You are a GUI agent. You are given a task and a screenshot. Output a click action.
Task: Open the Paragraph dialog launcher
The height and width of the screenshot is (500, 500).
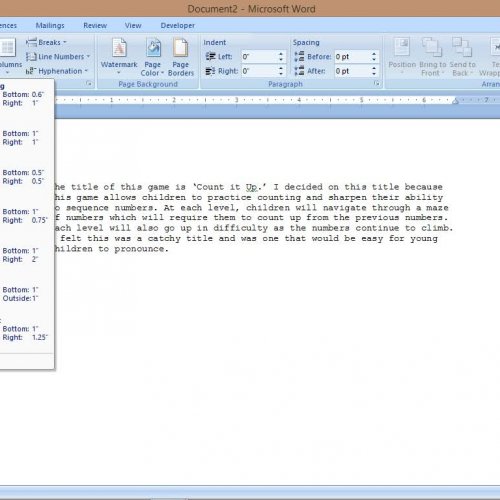click(377, 83)
